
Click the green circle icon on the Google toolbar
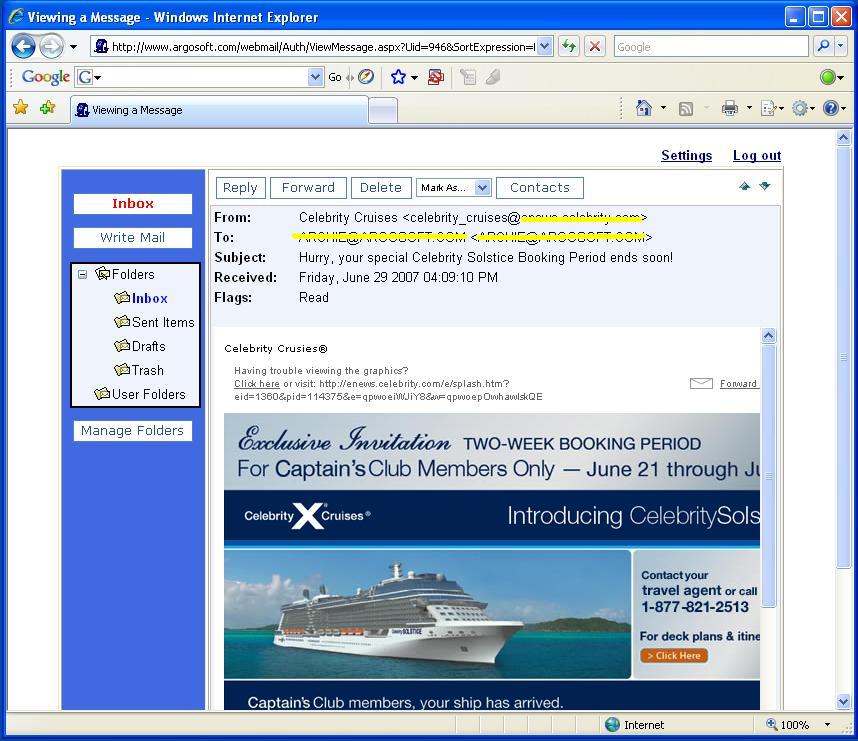coord(828,77)
